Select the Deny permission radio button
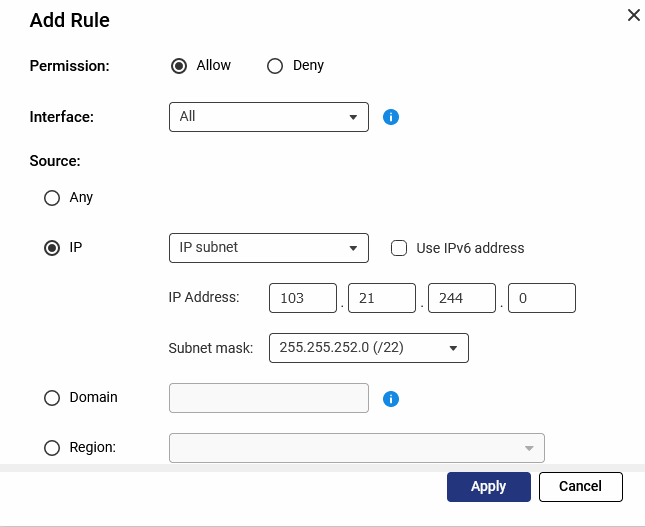The image size is (645, 527). point(275,66)
